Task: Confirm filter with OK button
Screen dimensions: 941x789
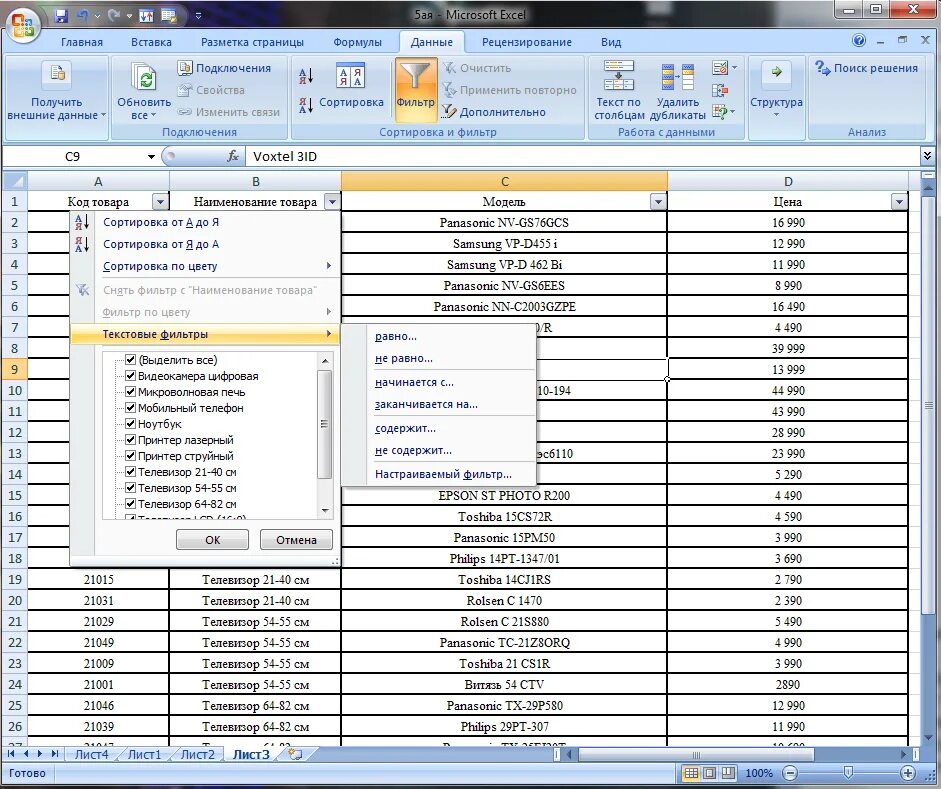Action: coord(212,539)
